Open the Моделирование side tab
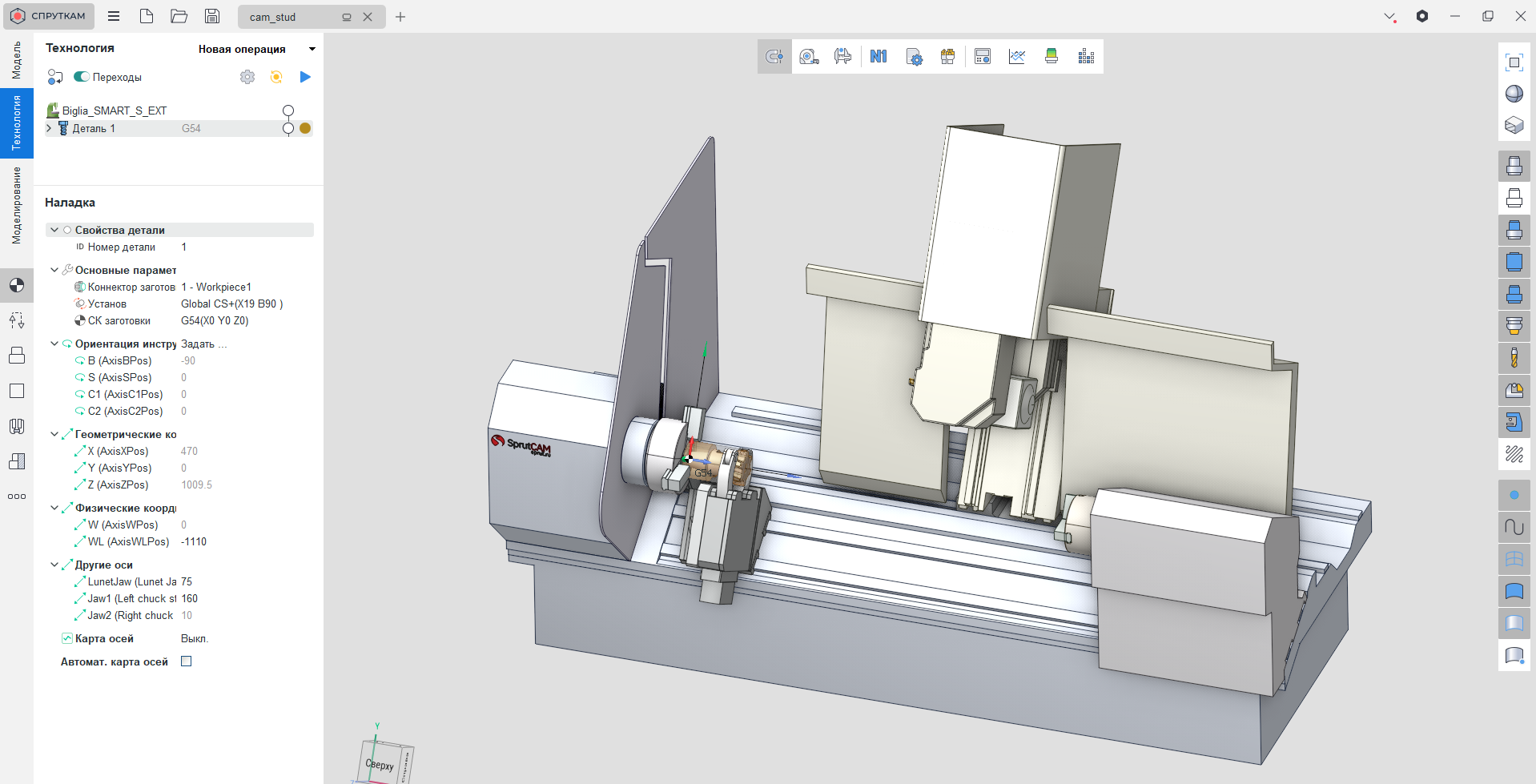This screenshot has height=784, width=1536. (x=17, y=205)
